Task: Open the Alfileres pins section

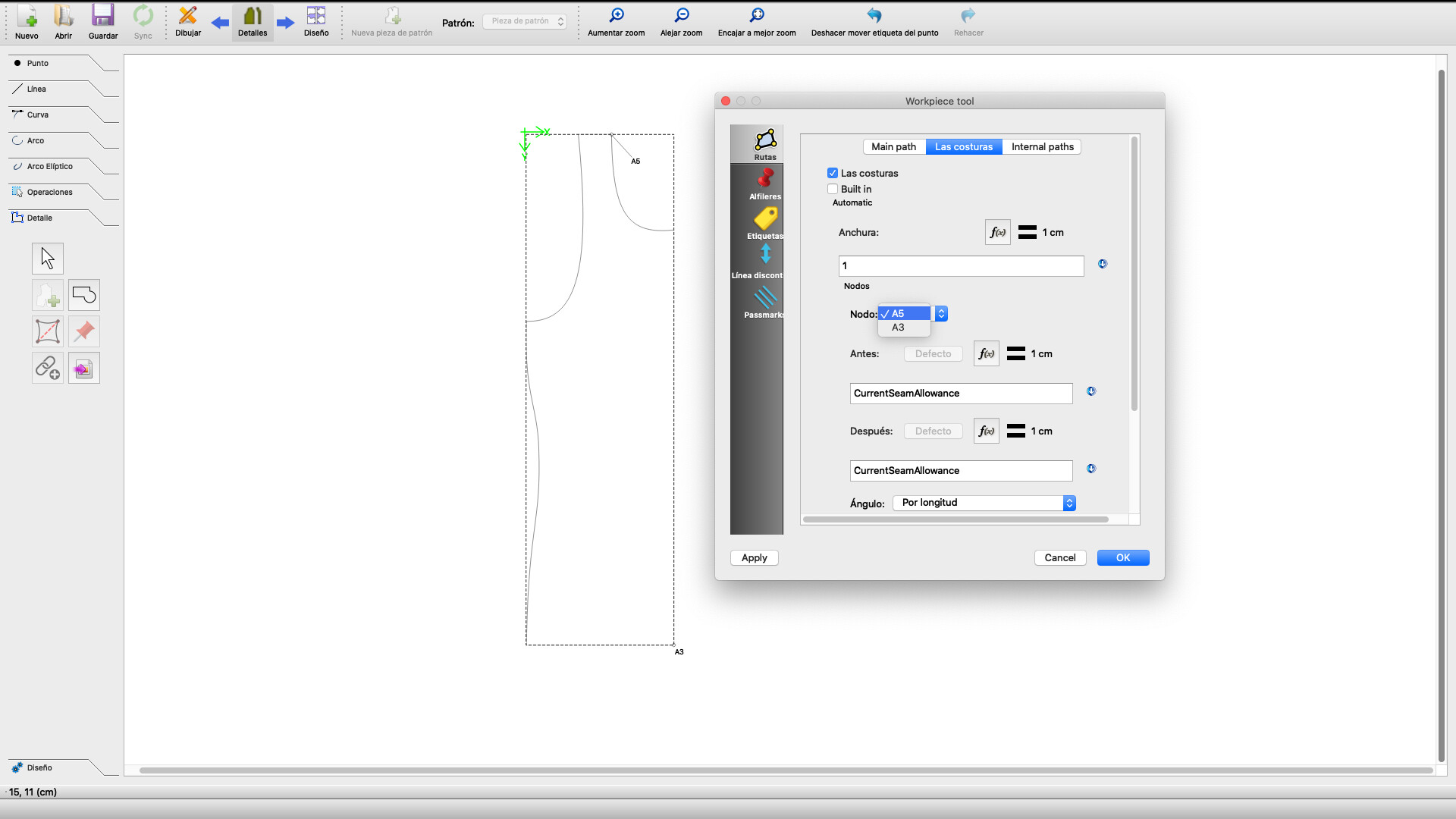Action: 764,184
